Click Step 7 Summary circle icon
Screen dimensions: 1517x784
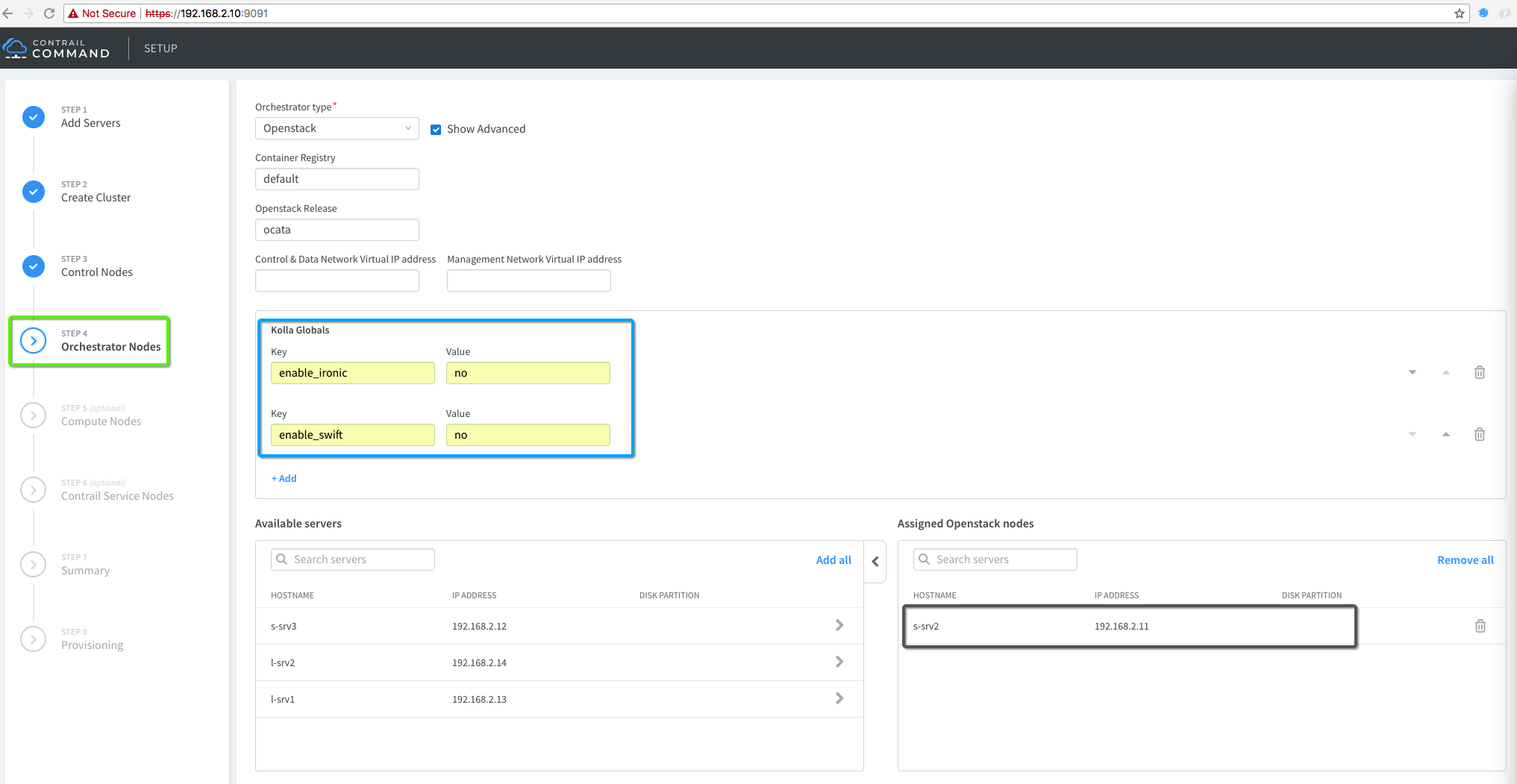point(34,565)
